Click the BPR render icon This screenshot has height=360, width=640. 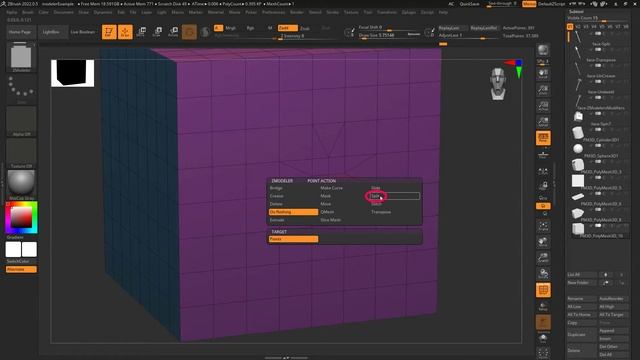[x=543, y=50]
